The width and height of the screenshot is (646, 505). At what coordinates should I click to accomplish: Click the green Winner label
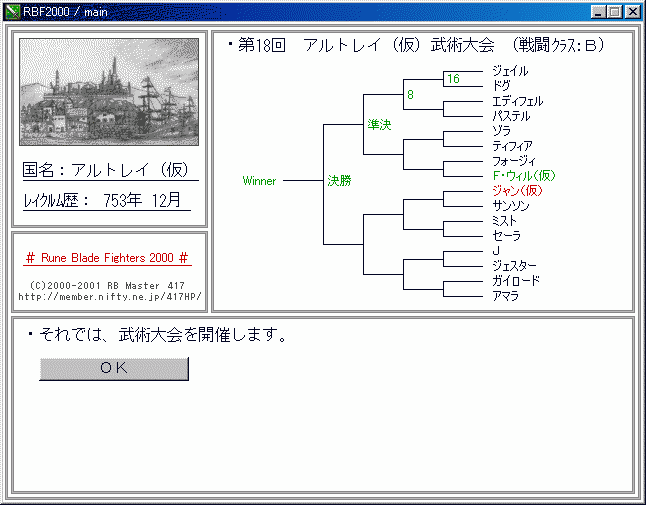(x=259, y=181)
